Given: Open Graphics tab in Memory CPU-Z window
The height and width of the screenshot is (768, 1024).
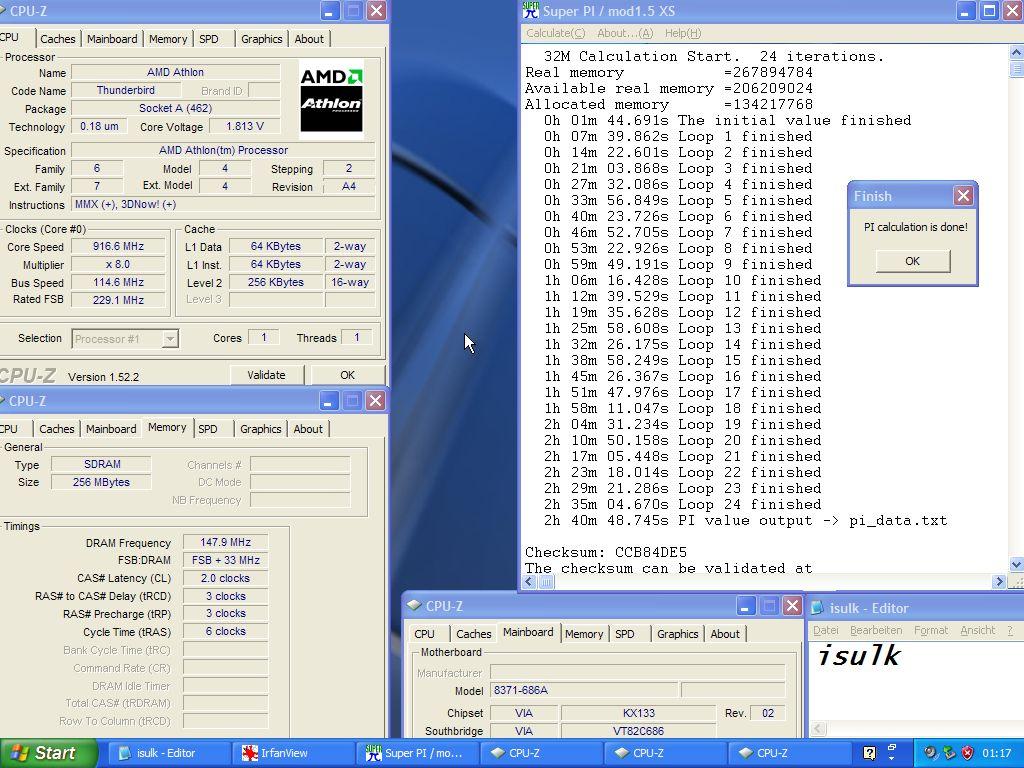Looking at the screenshot, I should (x=261, y=429).
